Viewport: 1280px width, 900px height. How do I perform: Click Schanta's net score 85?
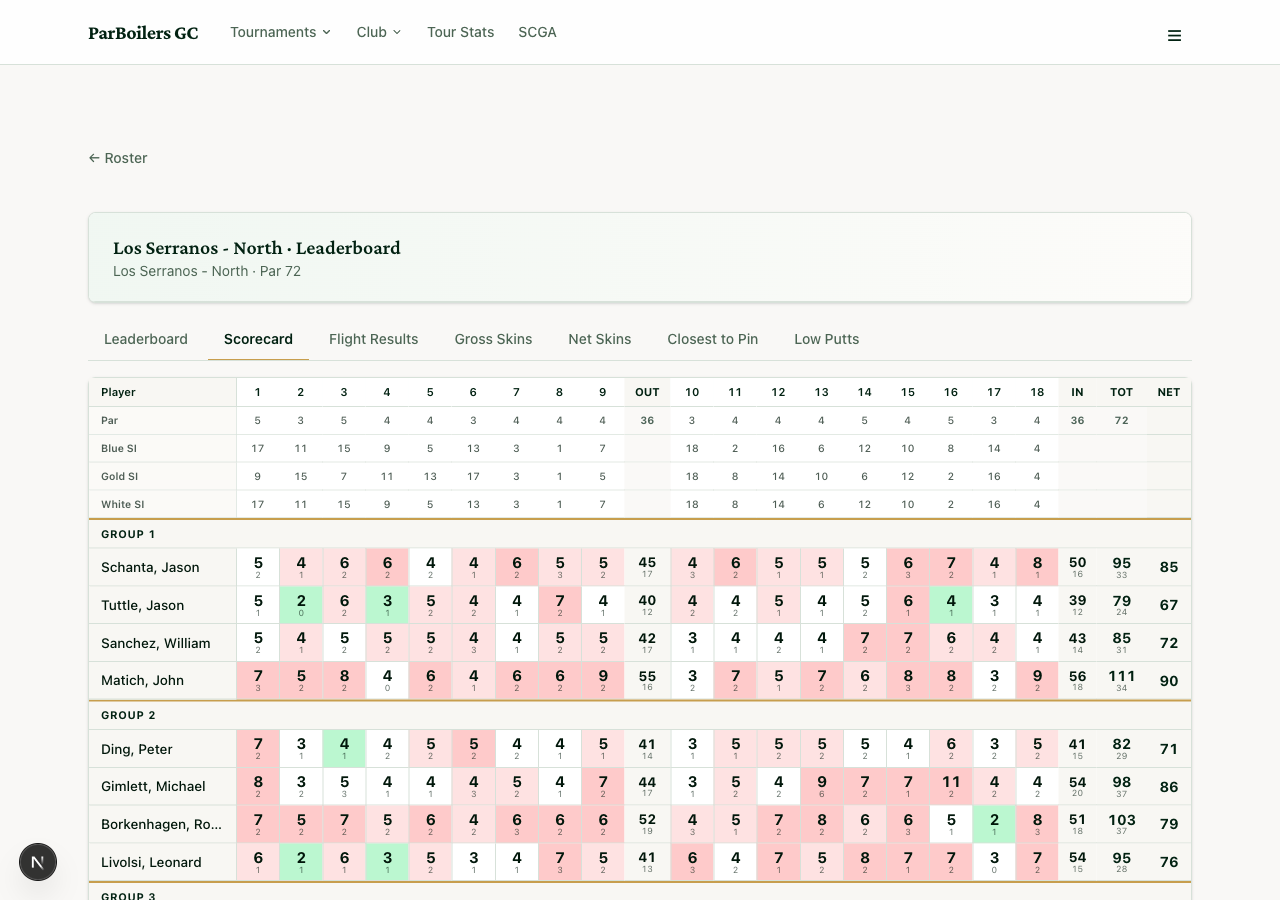tap(1169, 567)
